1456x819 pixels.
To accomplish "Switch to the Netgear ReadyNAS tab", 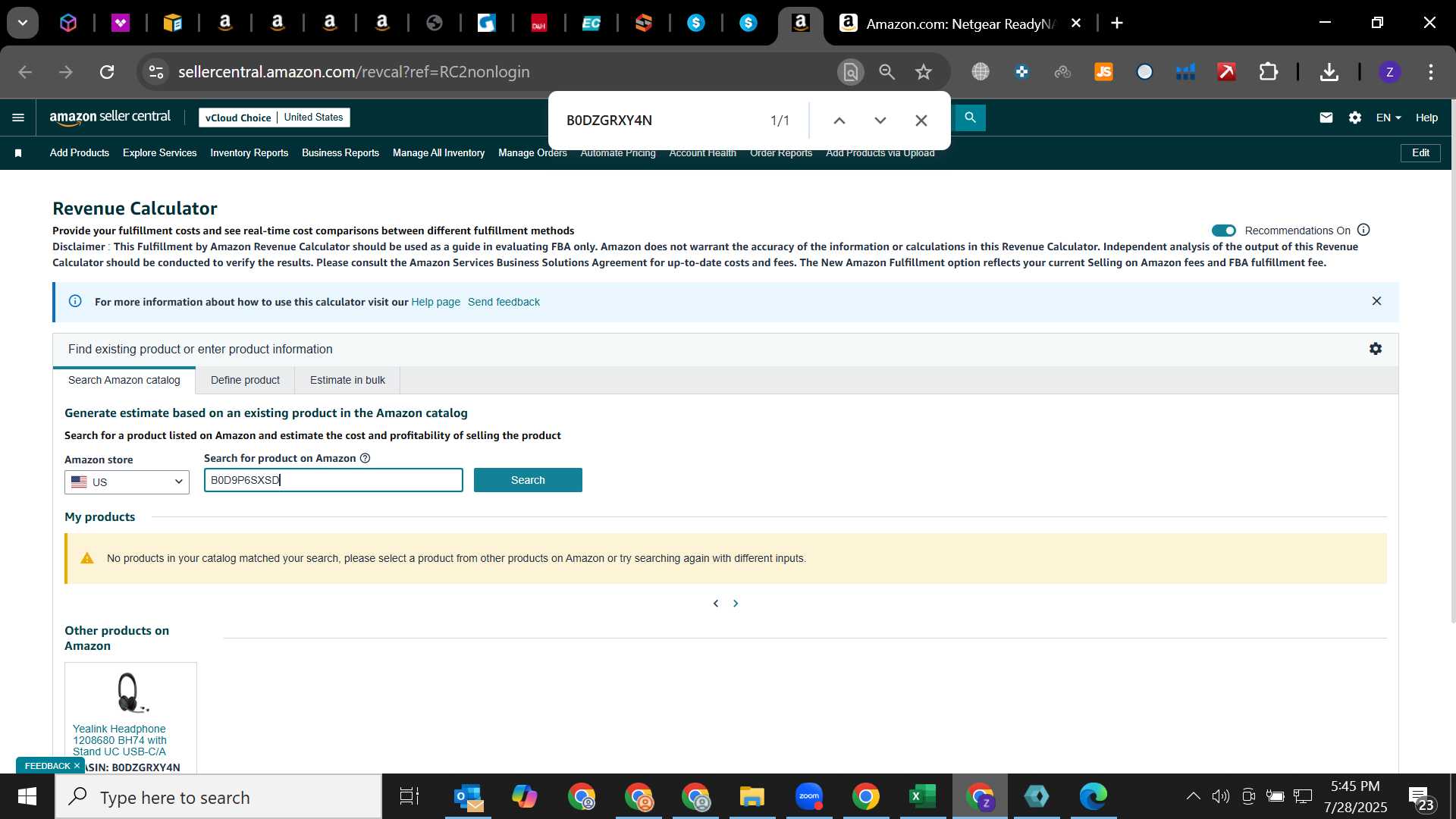I will (959, 24).
